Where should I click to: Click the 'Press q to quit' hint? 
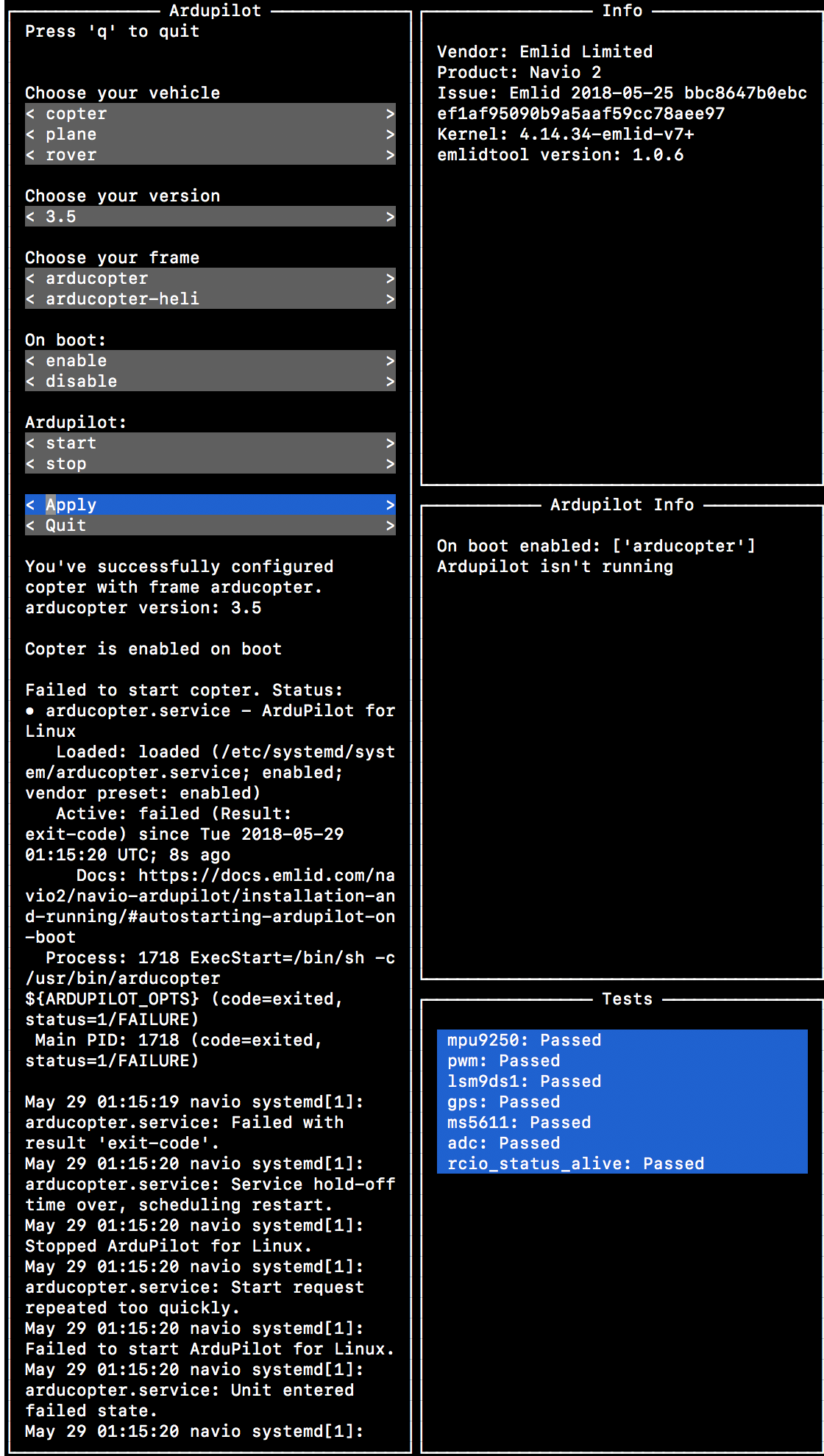[112, 31]
